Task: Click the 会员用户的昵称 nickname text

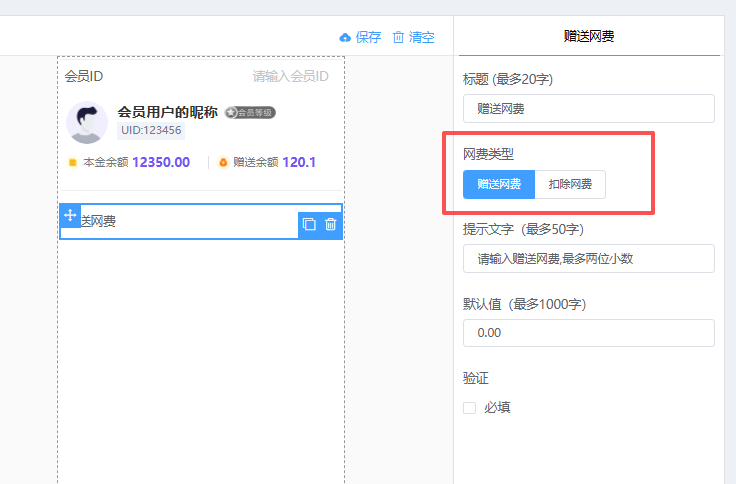Action: [168, 112]
